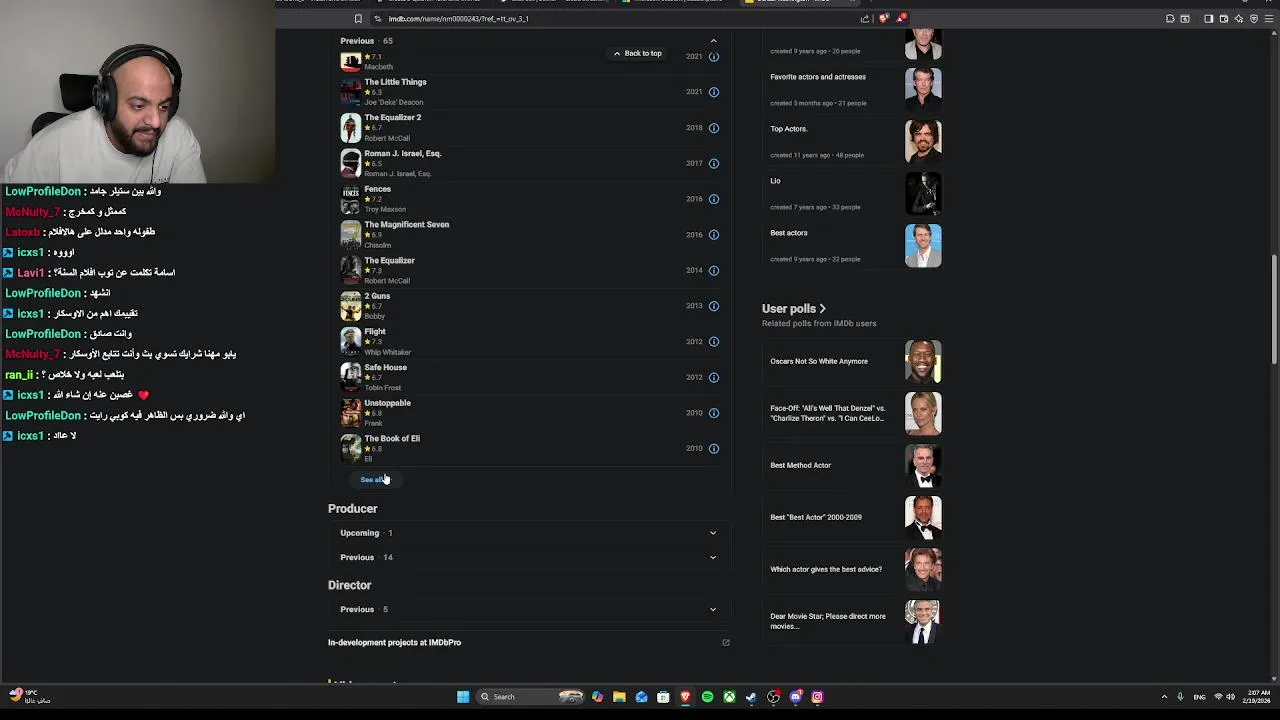Click the page vertical scrollbar thumb
Viewport: 1280px width, 720px height.
1274,310
